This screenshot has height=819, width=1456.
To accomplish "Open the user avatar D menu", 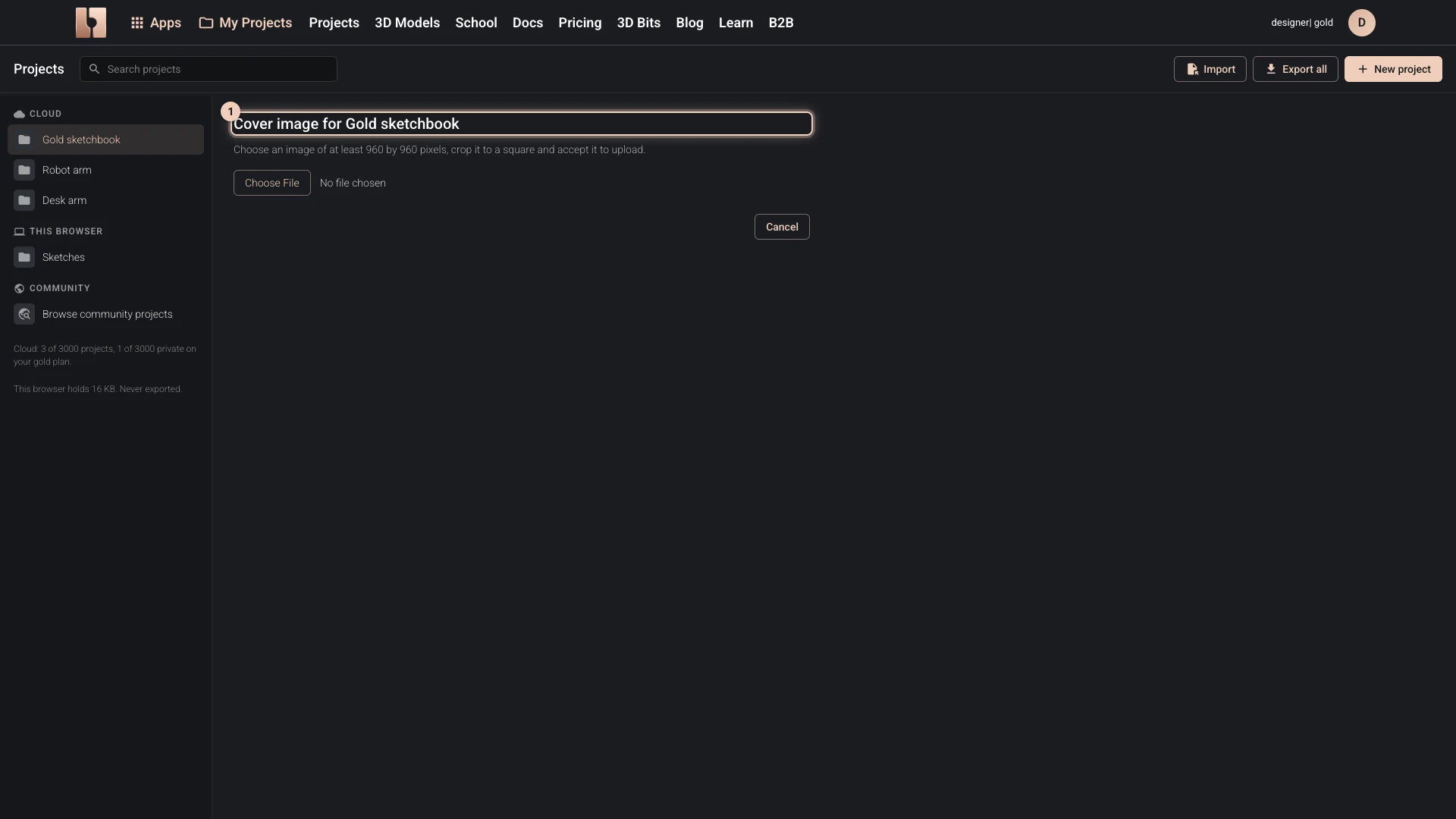I will click(x=1362, y=23).
